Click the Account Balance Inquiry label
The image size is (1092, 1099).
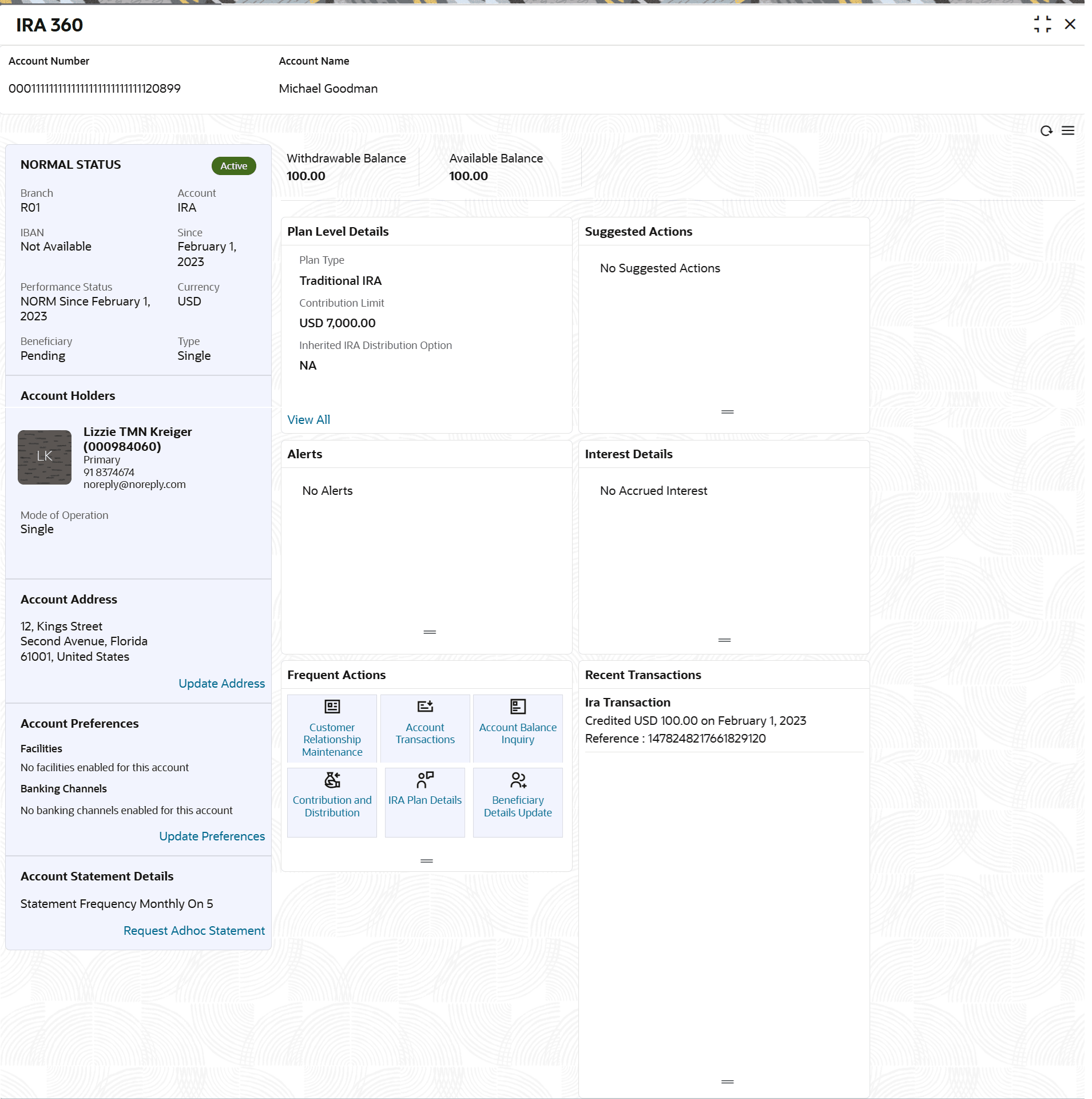click(518, 733)
